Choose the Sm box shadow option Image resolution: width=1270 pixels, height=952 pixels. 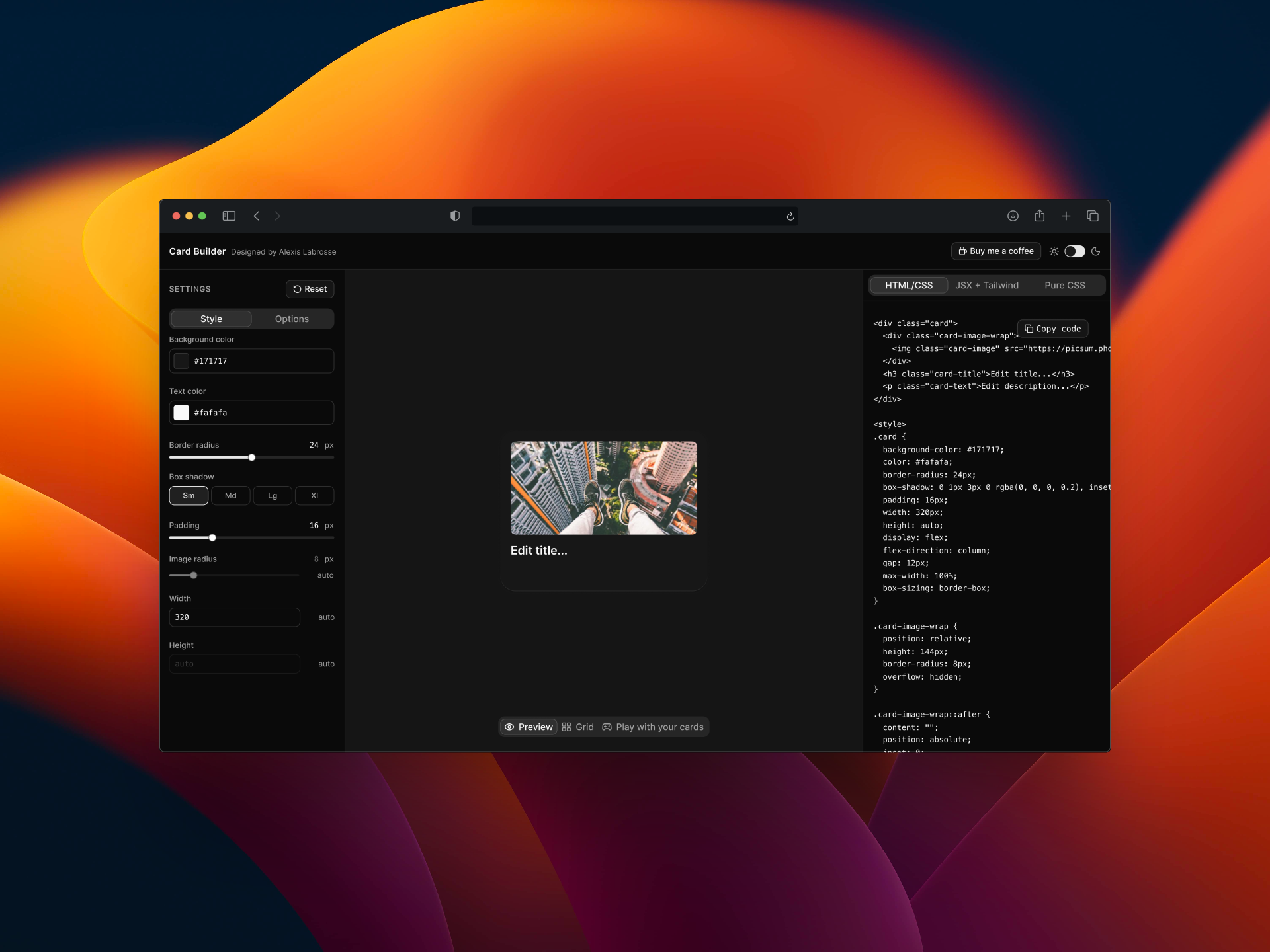189,496
